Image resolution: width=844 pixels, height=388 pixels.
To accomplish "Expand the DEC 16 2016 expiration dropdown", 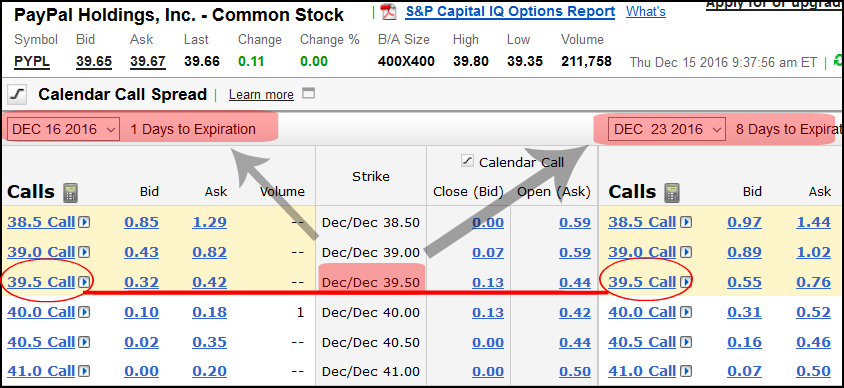I will pyautogui.click(x=64, y=129).
